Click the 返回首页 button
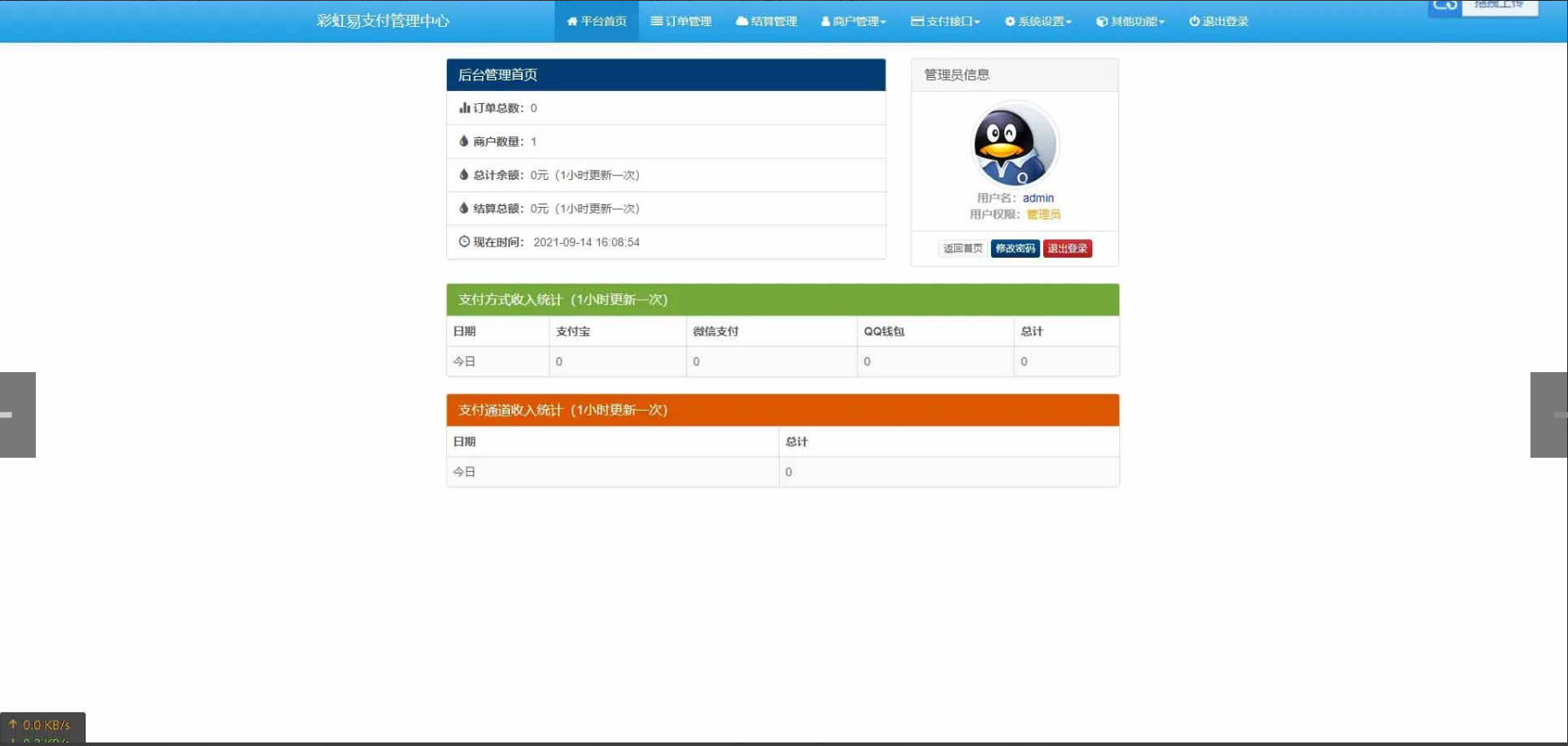 click(x=962, y=249)
